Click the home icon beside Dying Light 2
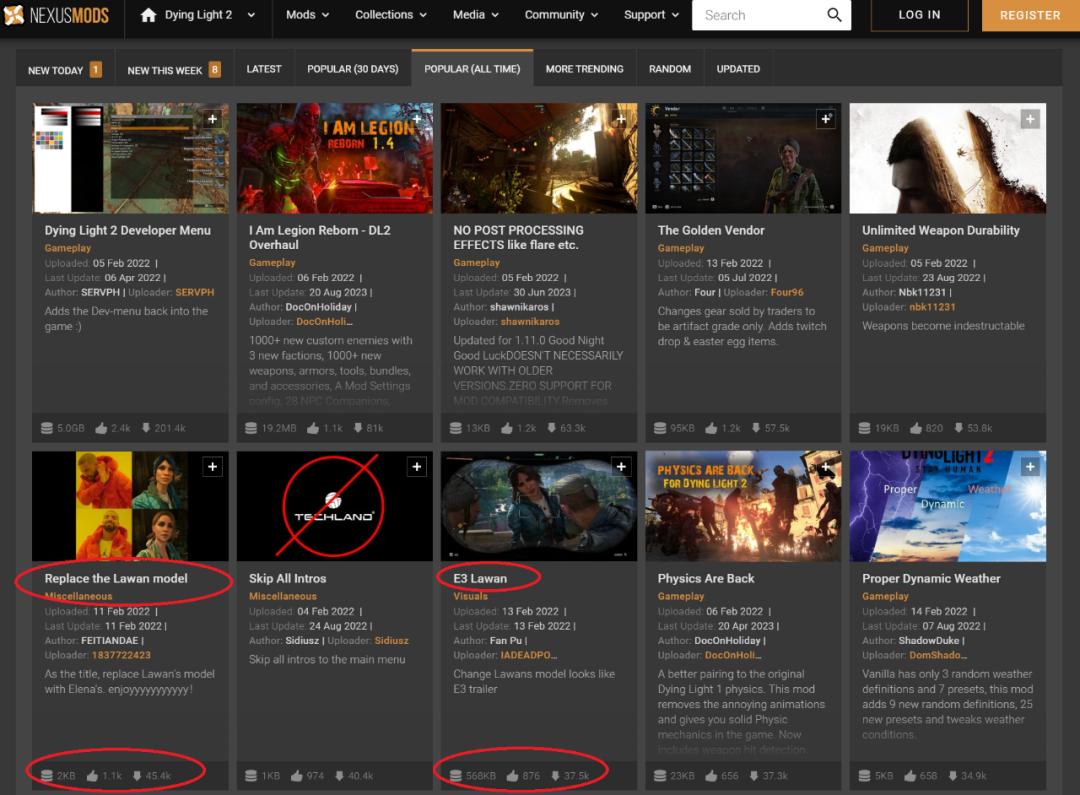 149,15
